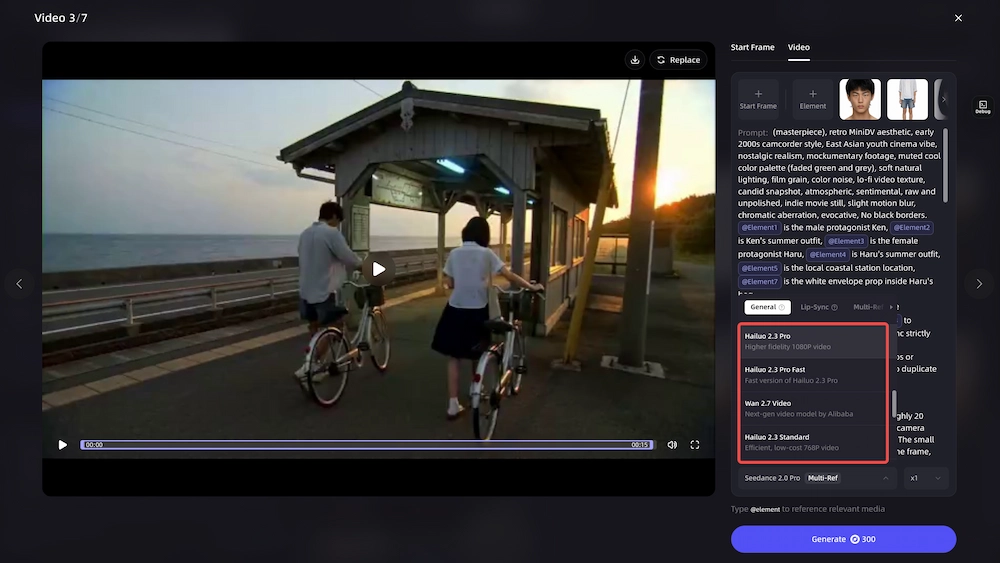Choose the Wan 2.7 Video model
This screenshot has height=563, width=1000.
[812, 409]
